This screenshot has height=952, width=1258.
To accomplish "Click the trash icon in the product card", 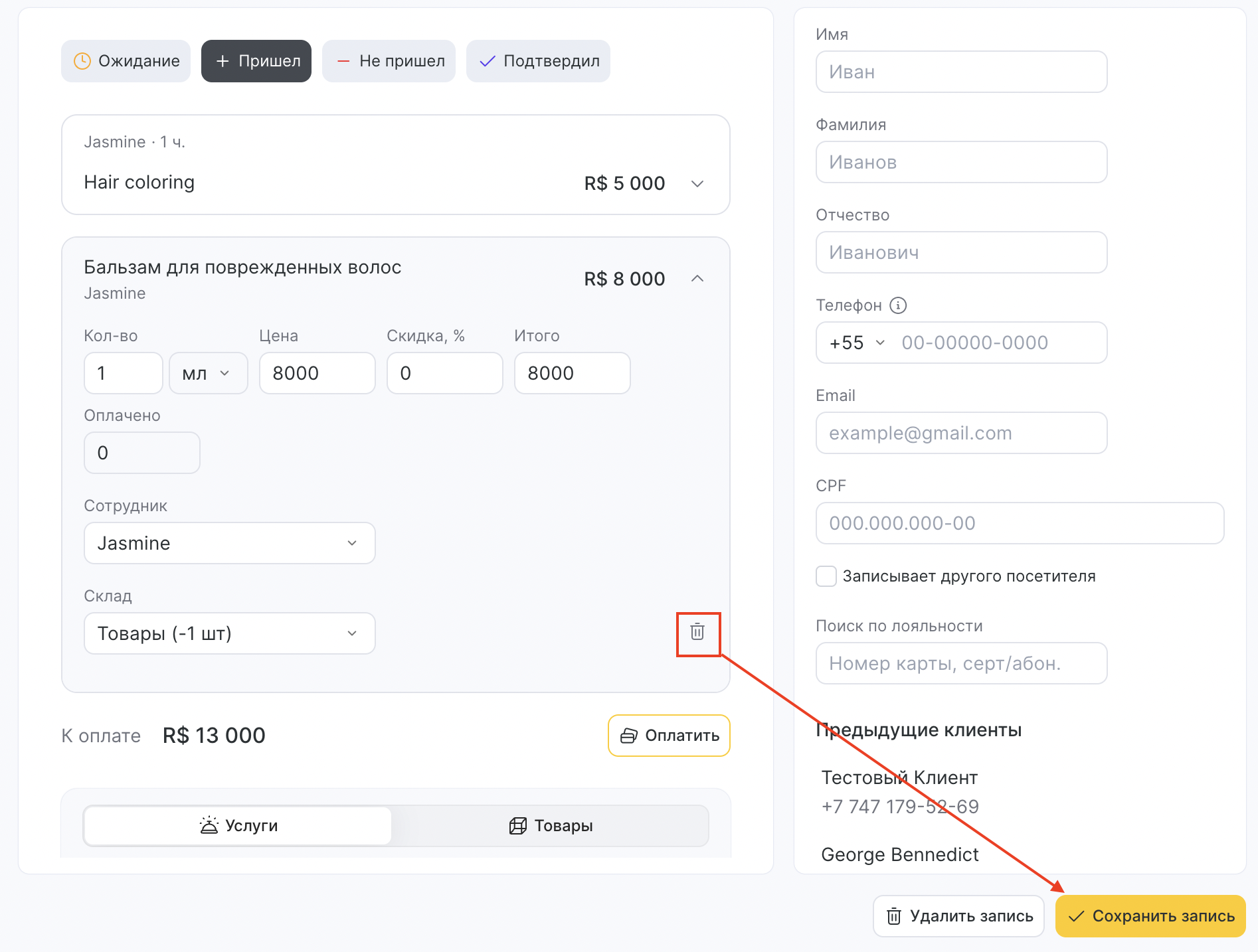I will (697, 632).
